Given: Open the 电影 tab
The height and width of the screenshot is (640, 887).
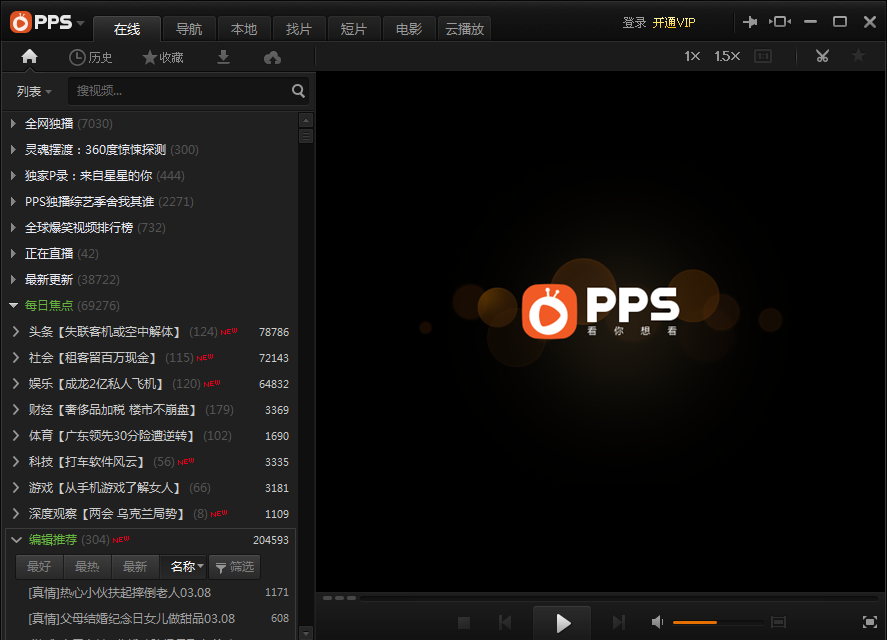Looking at the screenshot, I should coord(409,29).
